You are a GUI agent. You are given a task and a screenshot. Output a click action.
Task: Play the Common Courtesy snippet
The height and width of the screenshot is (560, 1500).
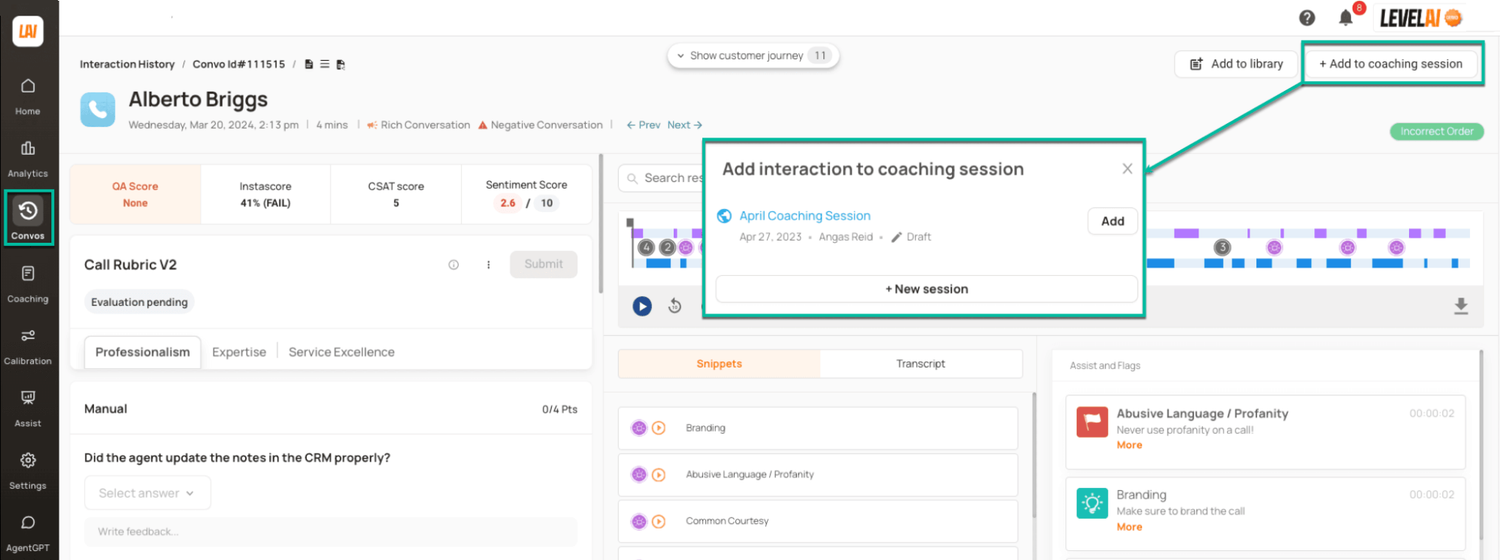[659, 521]
